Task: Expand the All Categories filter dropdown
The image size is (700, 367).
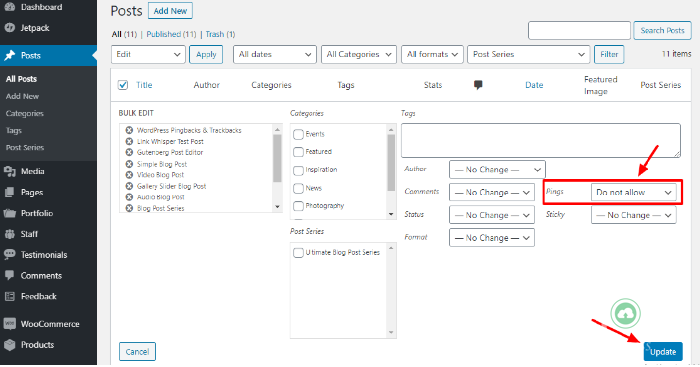Action: (358, 54)
